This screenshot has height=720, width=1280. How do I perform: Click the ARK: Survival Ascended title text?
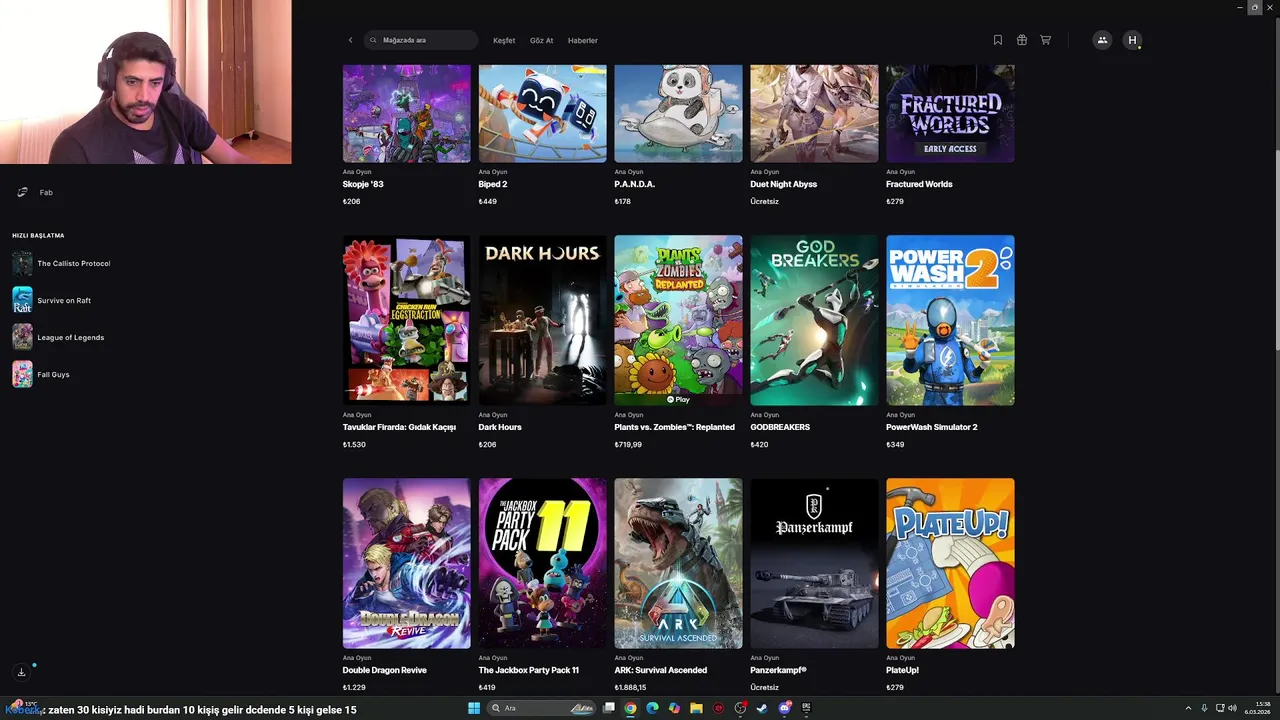point(661,670)
